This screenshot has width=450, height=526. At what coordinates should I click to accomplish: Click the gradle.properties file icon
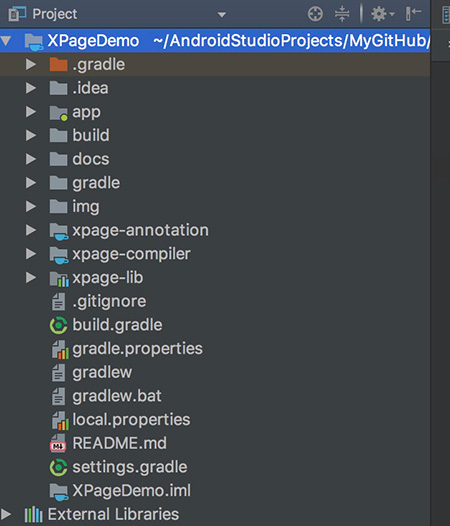click(x=60, y=350)
